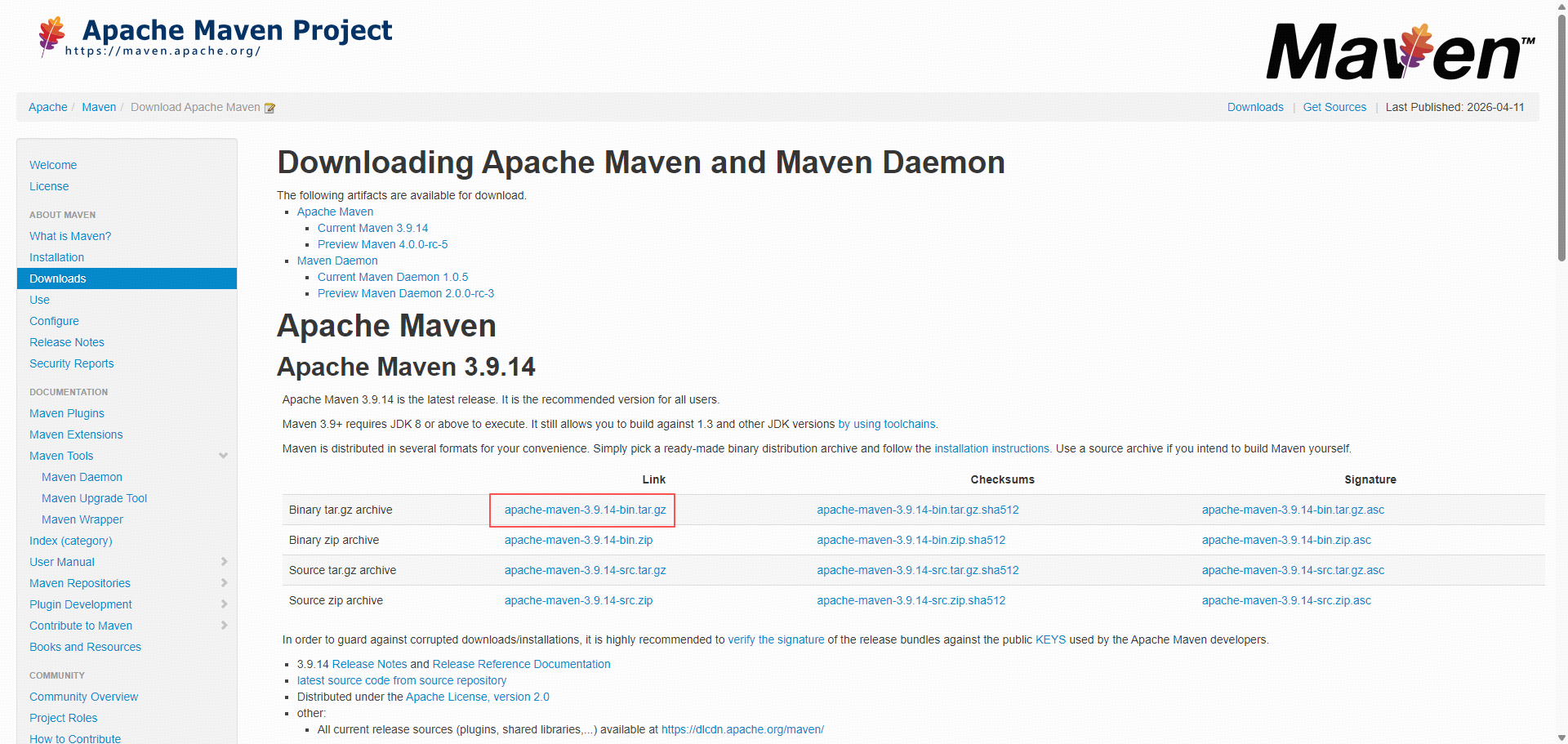Download apache-maven-3.9.14-bin.zip

coord(578,540)
